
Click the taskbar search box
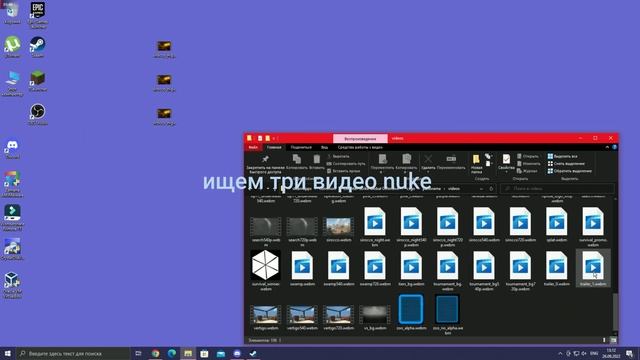(x=73, y=353)
